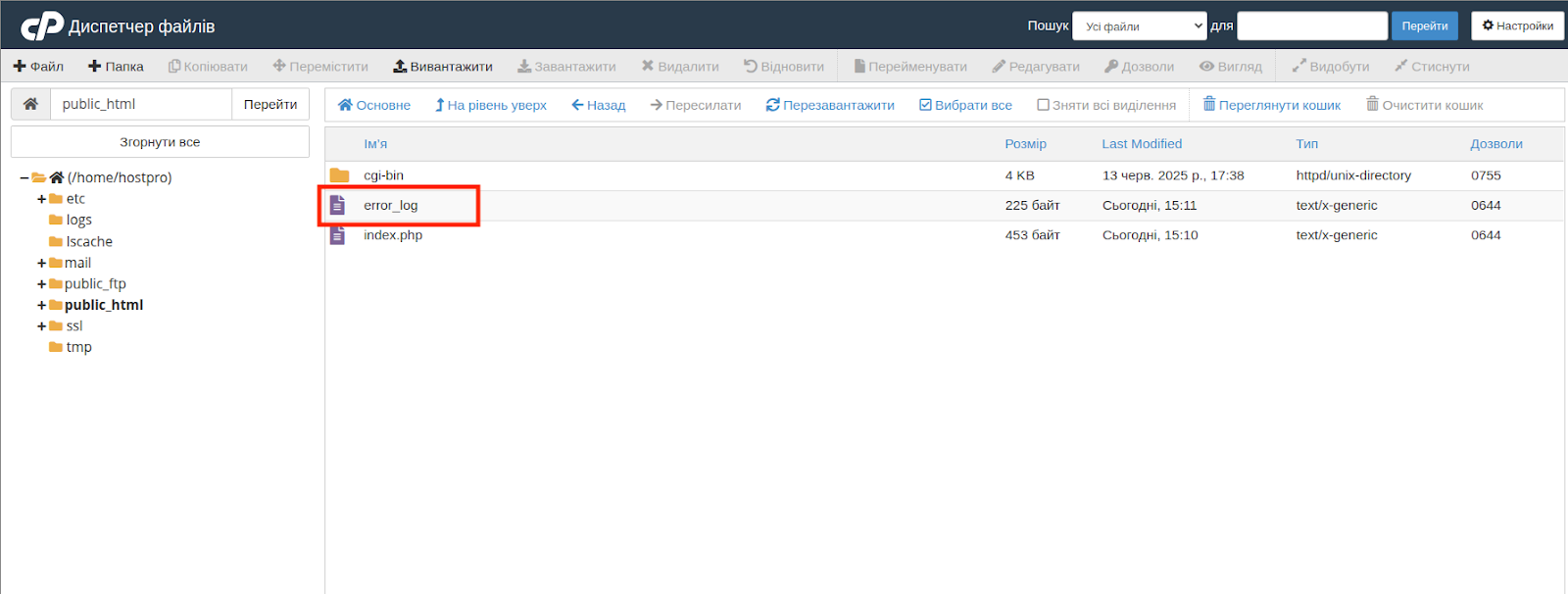The width and height of the screenshot is (1568, 594).
Task: Click Перезавантажити to reload files
Action: [x=830, y=105]
